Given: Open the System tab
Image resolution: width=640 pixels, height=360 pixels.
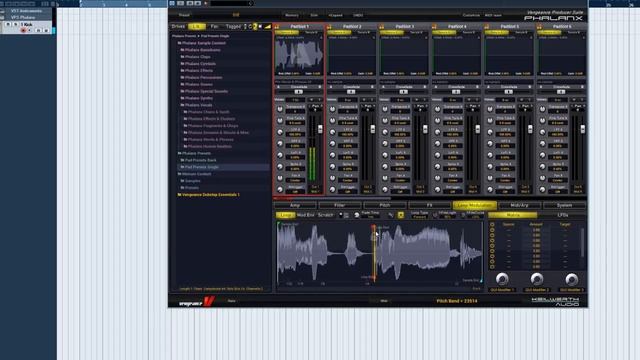Looking at the screenshot, I should click(564, 205).
